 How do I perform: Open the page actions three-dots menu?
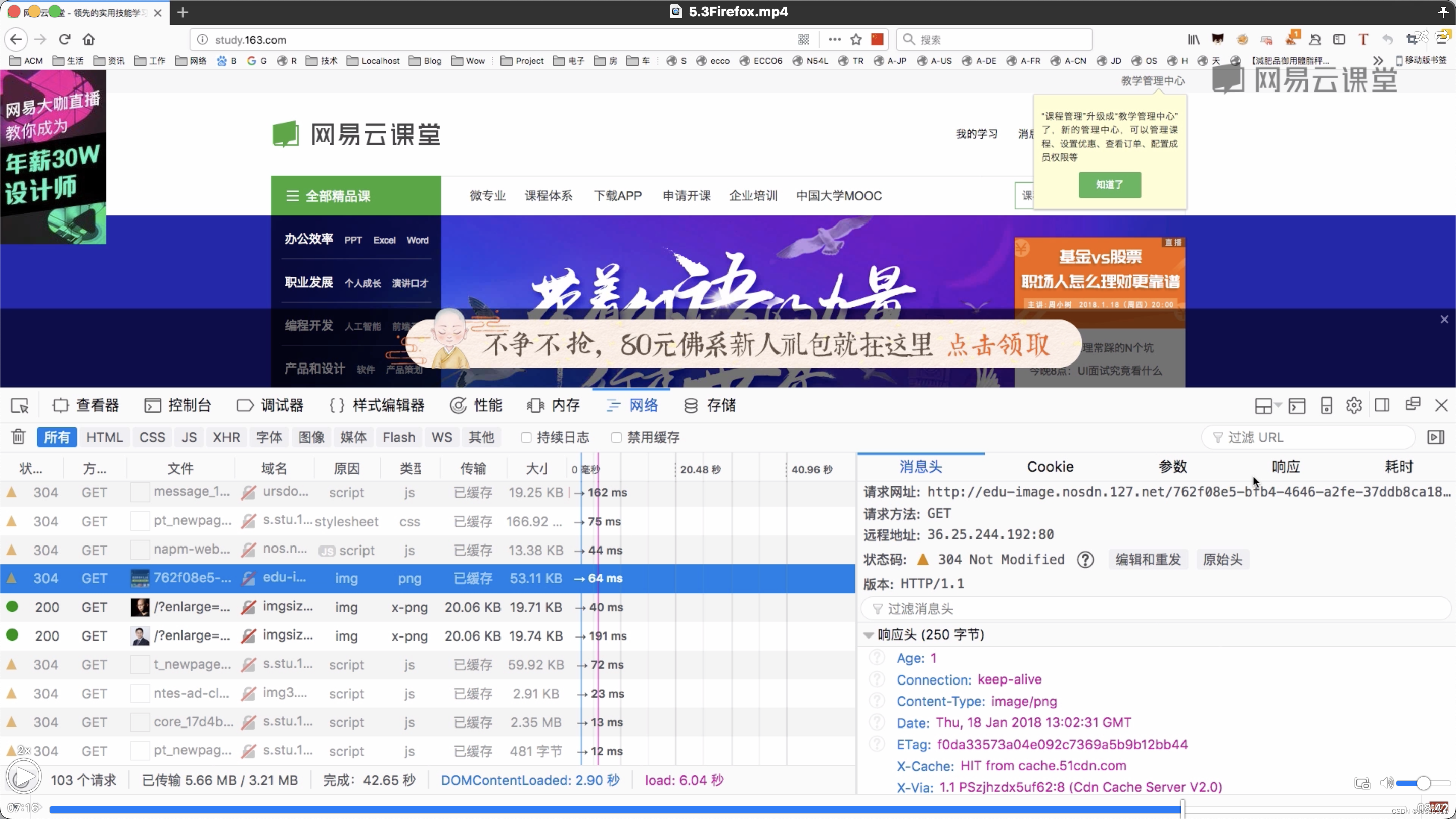pyautogui.click(x=834, y=39)
